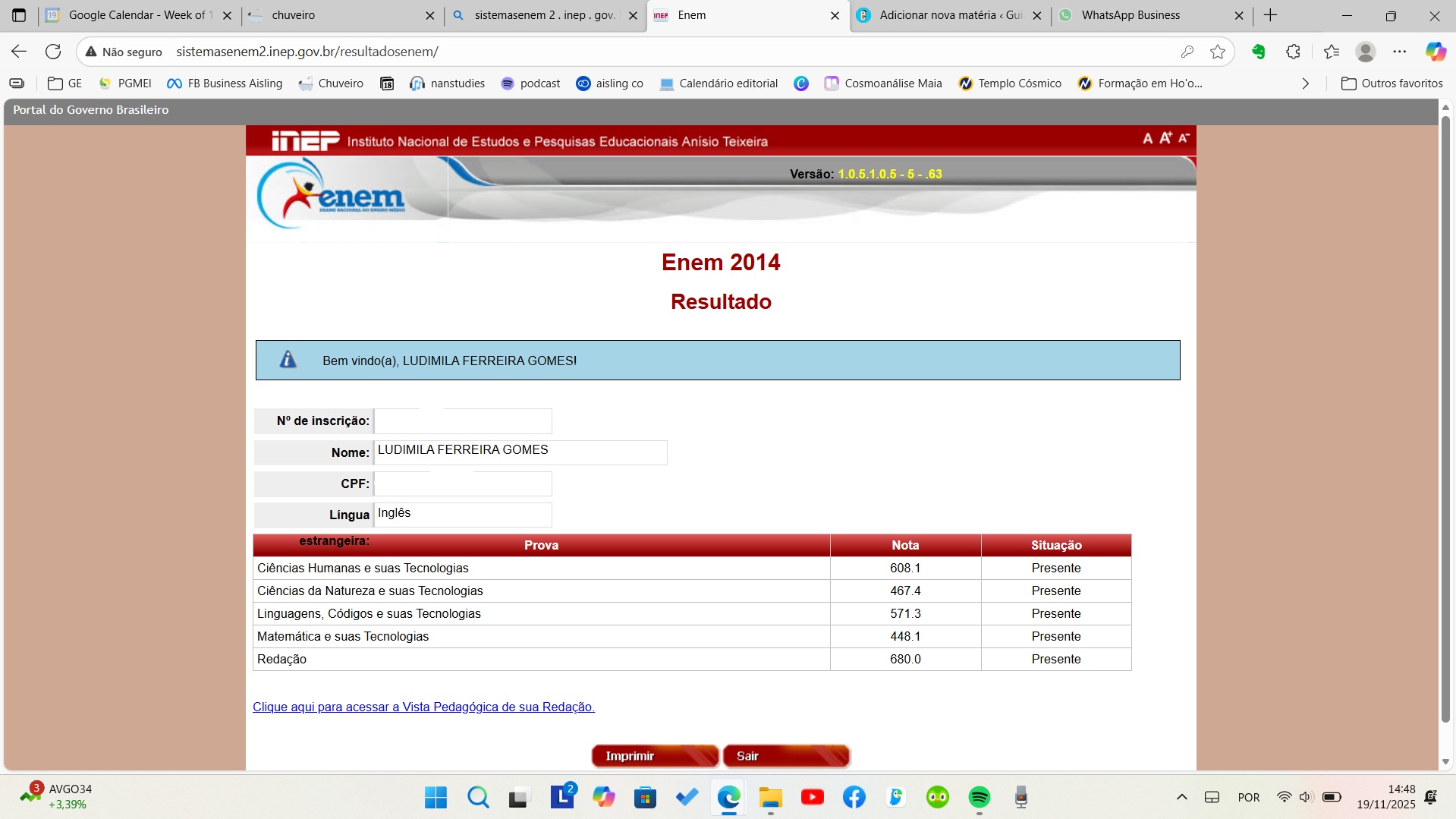
Task: Click the A- icon to decrease font size
Action: 1184,139
